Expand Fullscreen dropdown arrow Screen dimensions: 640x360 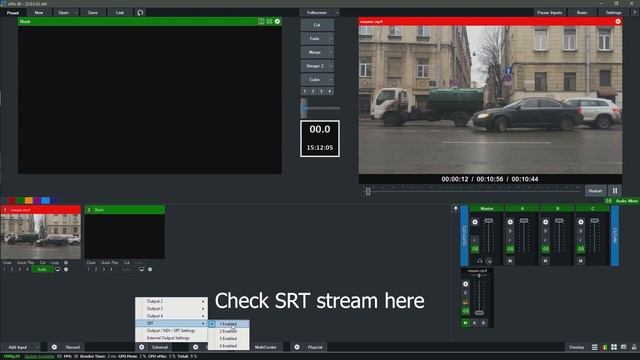pyautogui.click(x=337, y=13)
